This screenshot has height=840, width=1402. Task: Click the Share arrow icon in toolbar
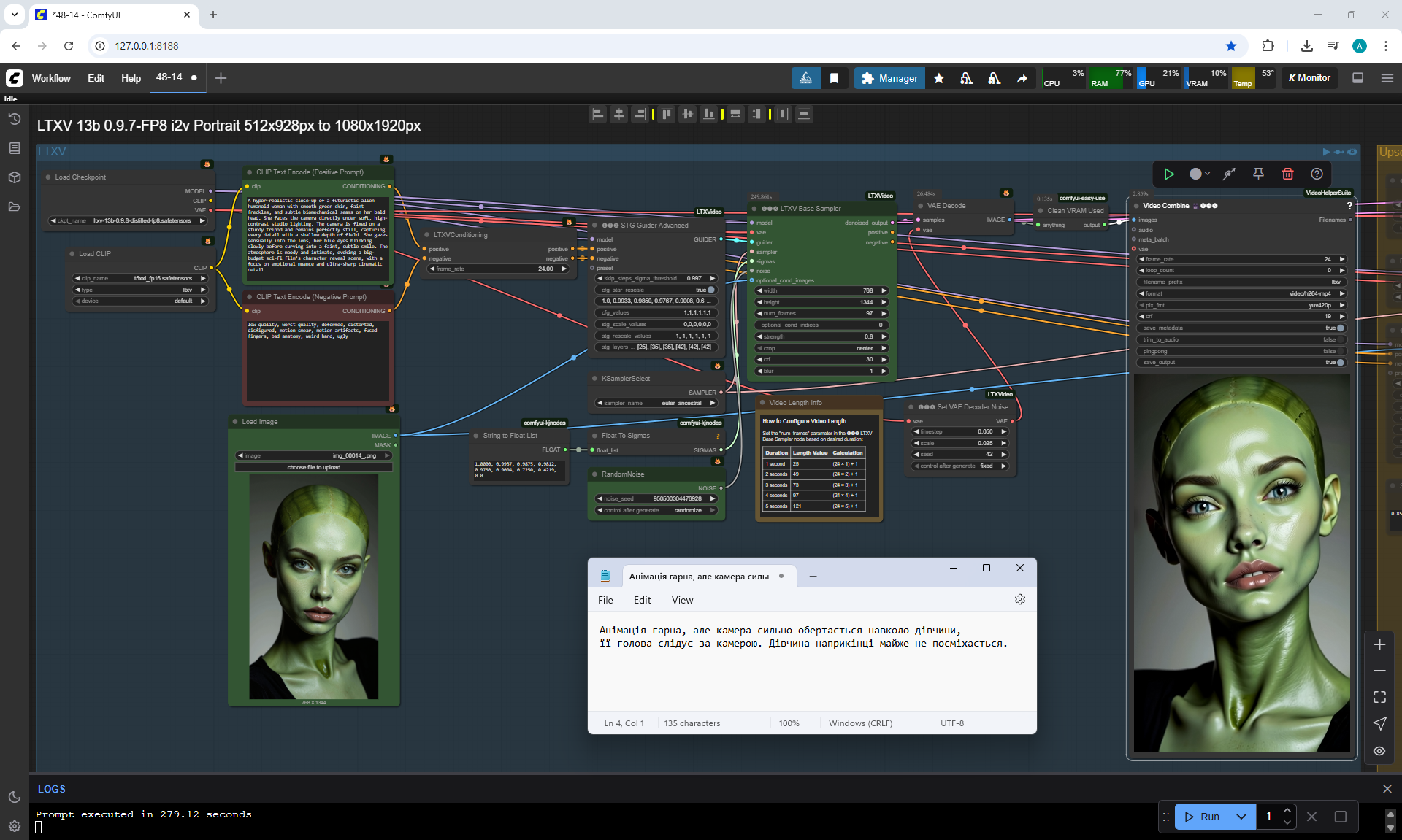pyautogui.click(x=1022, y=78)
